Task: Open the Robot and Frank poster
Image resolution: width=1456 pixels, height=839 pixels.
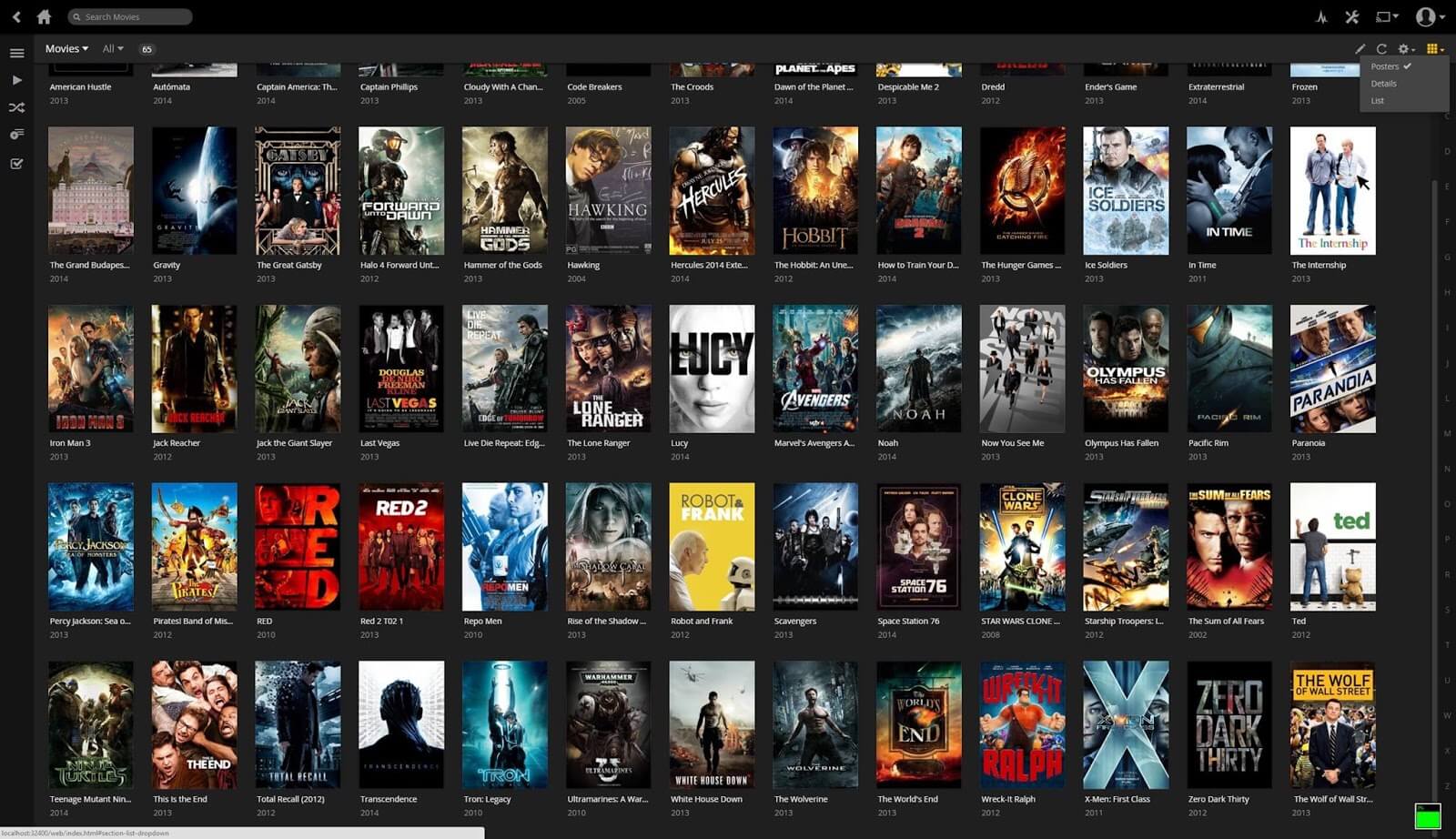Action: pos(712,547)
